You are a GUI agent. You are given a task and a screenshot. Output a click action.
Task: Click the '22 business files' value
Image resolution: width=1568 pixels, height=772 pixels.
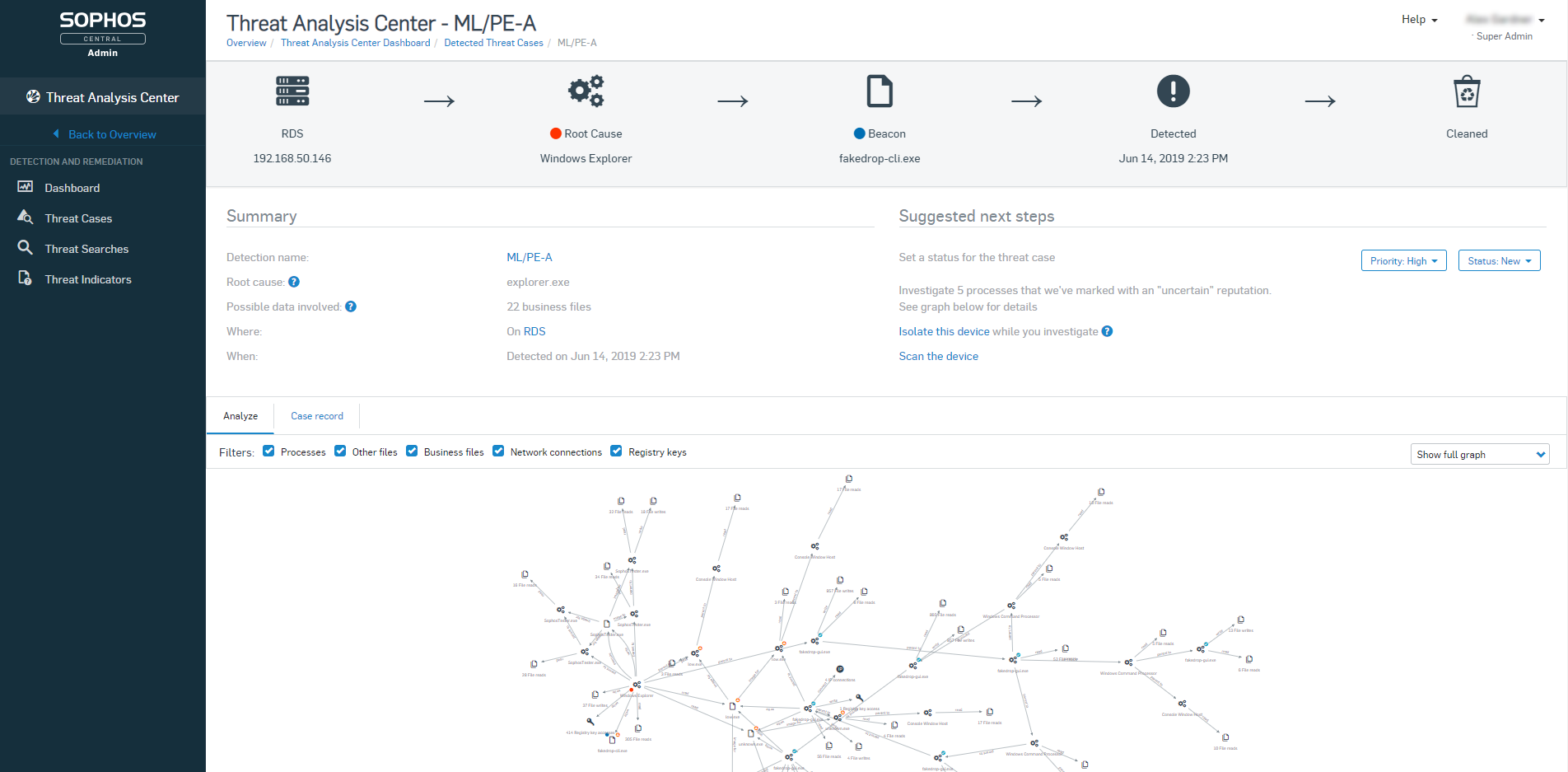548,306
